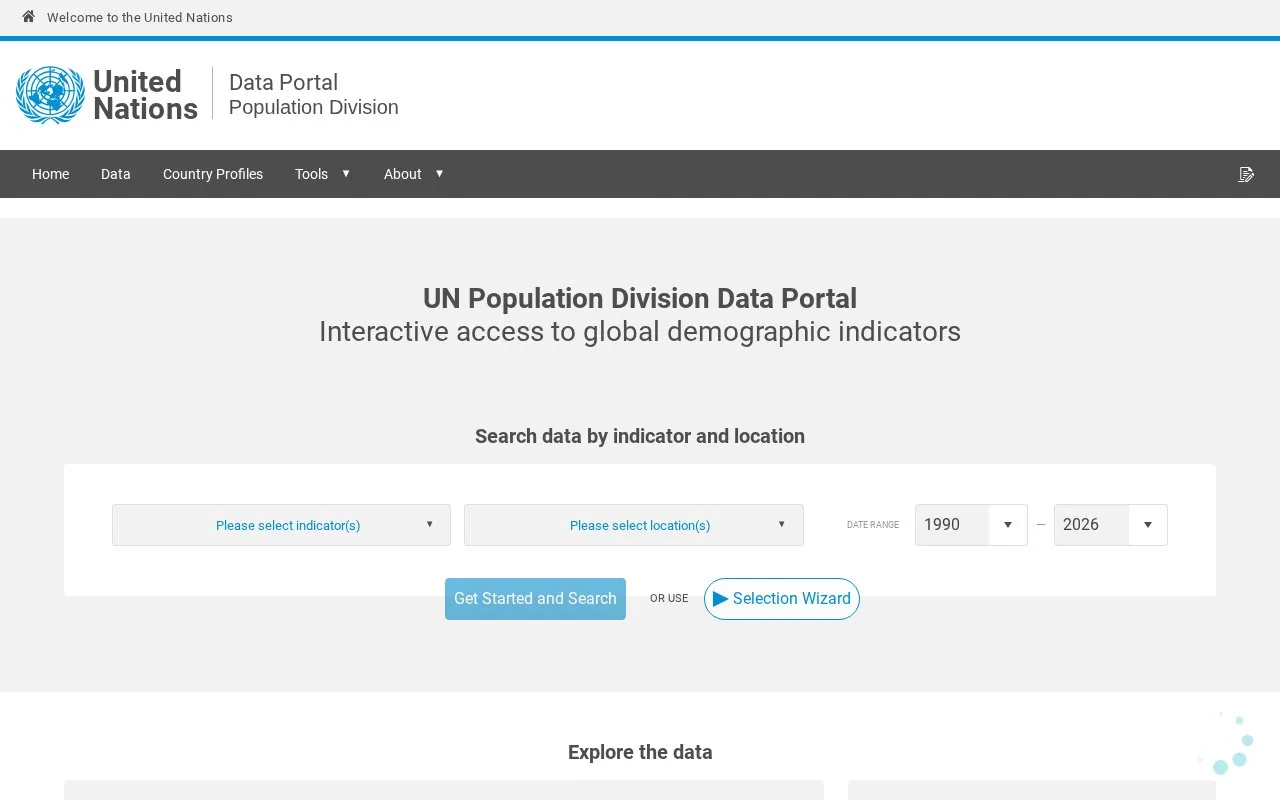
Task: Click the play icon in Selection Wizard
Action: coord(721,598)
